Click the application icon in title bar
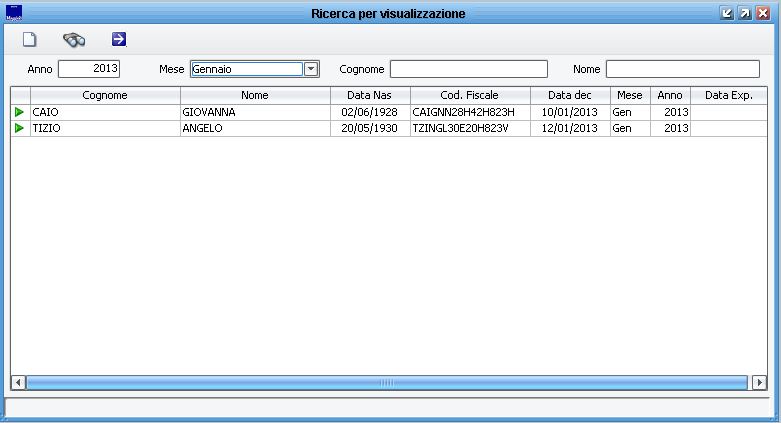Viewport: 781px width, 423px height. pos(13,14)
